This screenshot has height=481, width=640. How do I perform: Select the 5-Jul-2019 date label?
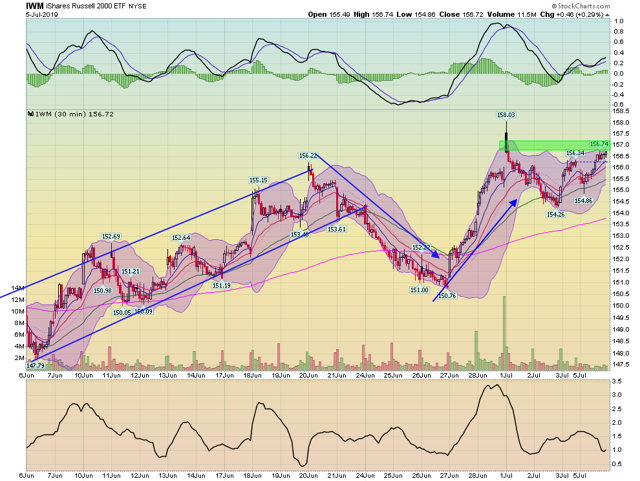tap(42, 14)
